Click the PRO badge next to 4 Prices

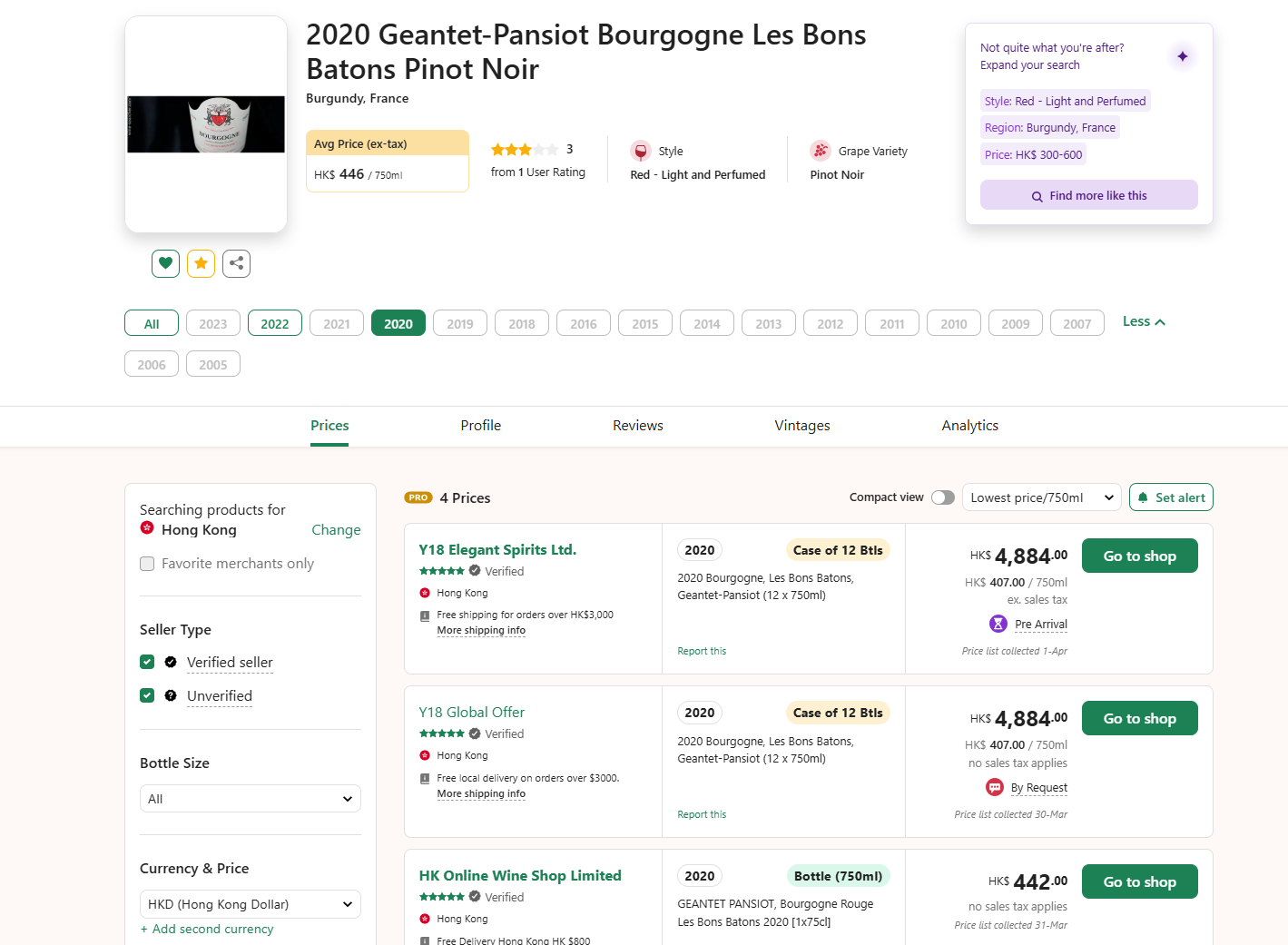[418, 497]
